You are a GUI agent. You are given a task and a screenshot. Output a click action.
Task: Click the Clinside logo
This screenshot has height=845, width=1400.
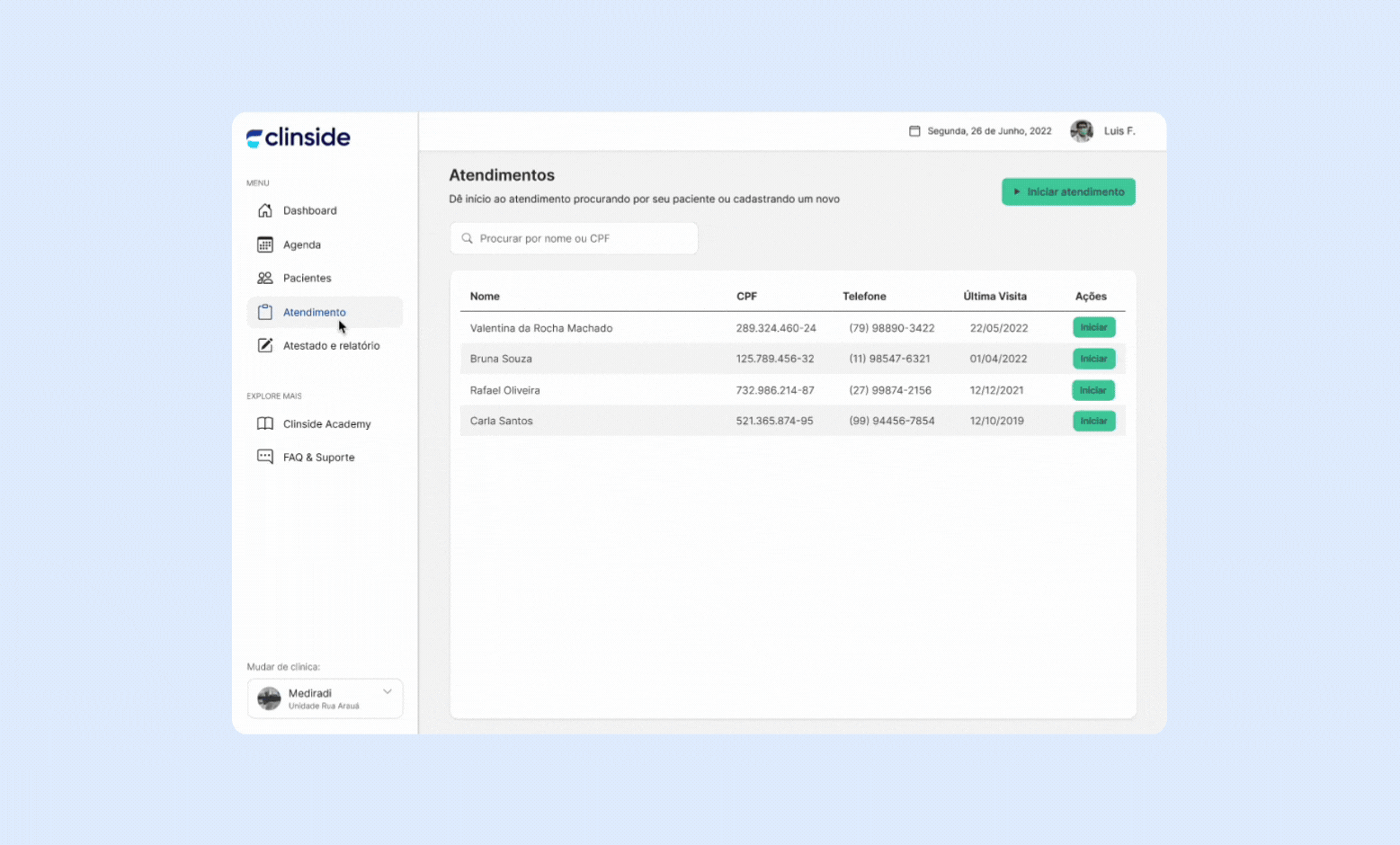click(298, 137)
